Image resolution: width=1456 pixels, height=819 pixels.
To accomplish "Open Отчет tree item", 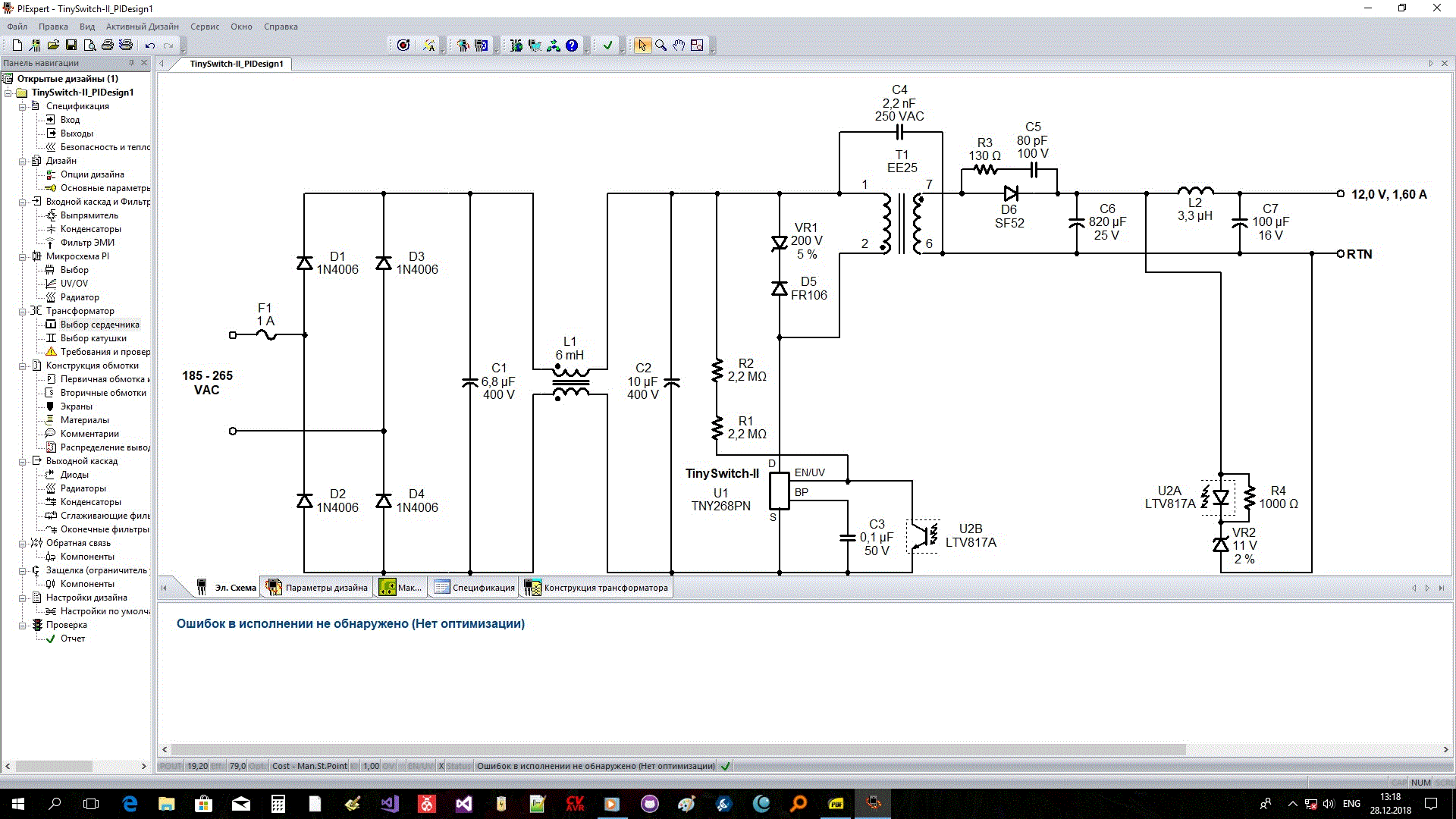I will pos(73,639).
